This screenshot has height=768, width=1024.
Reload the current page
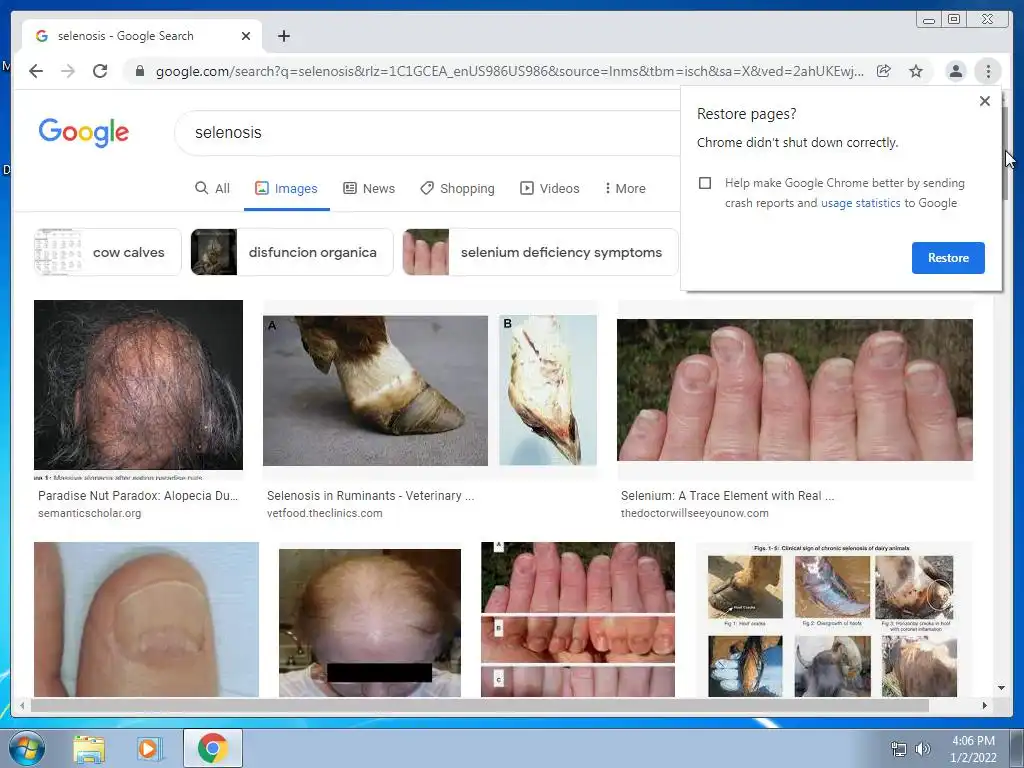pos(100,71)
